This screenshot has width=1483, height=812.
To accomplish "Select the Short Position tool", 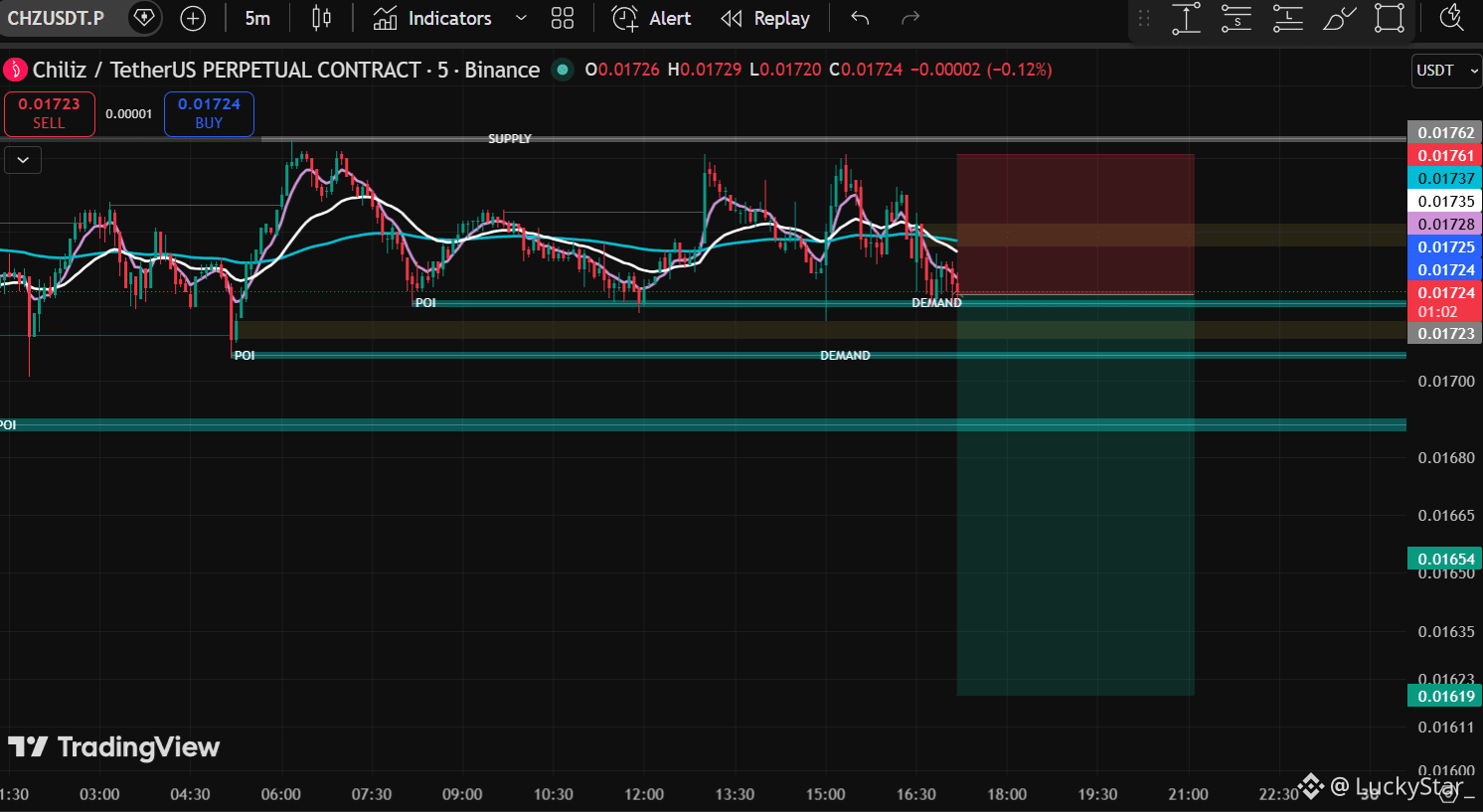I will pos(1236,18).
